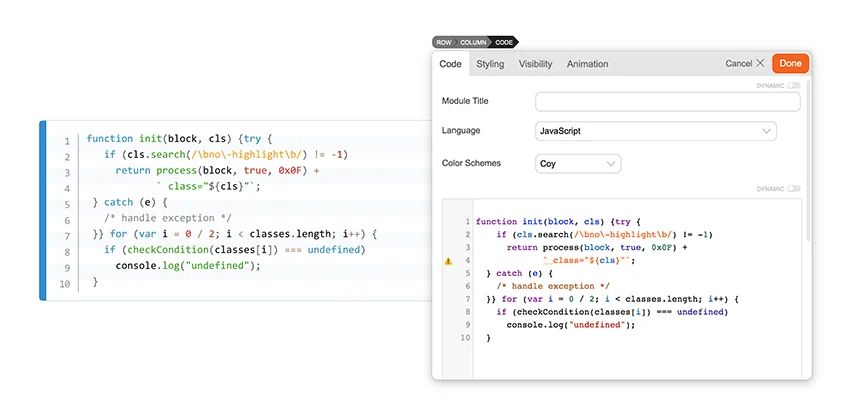Click line number 10 in the editor gutter
This screenshot has width=850, height=418.
coord(465,338)
